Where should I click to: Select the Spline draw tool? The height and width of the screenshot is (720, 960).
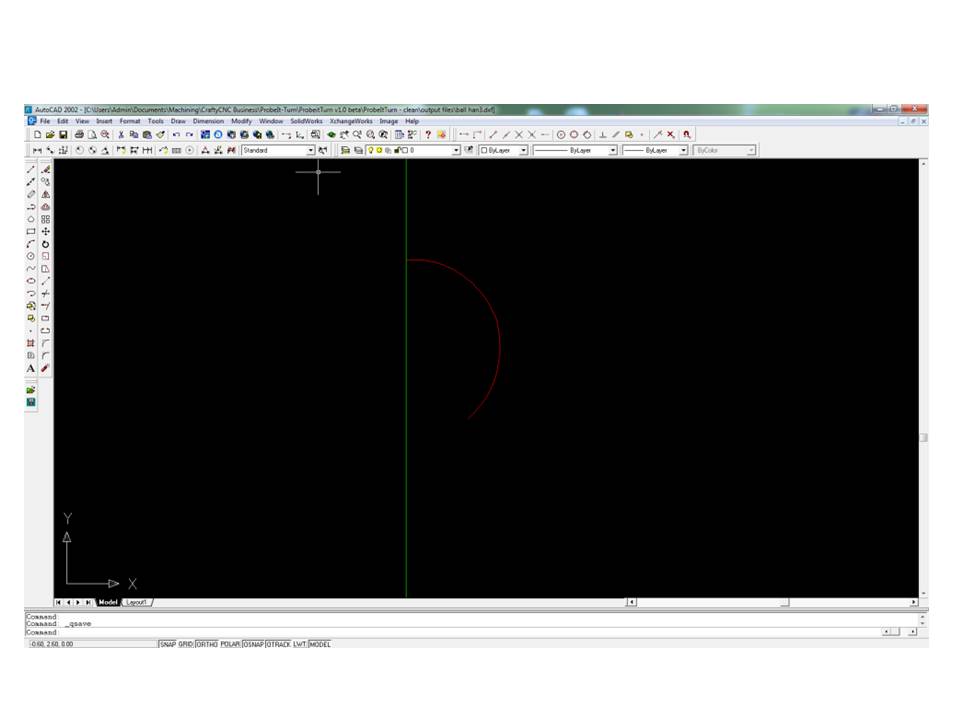tap(31, 269)
